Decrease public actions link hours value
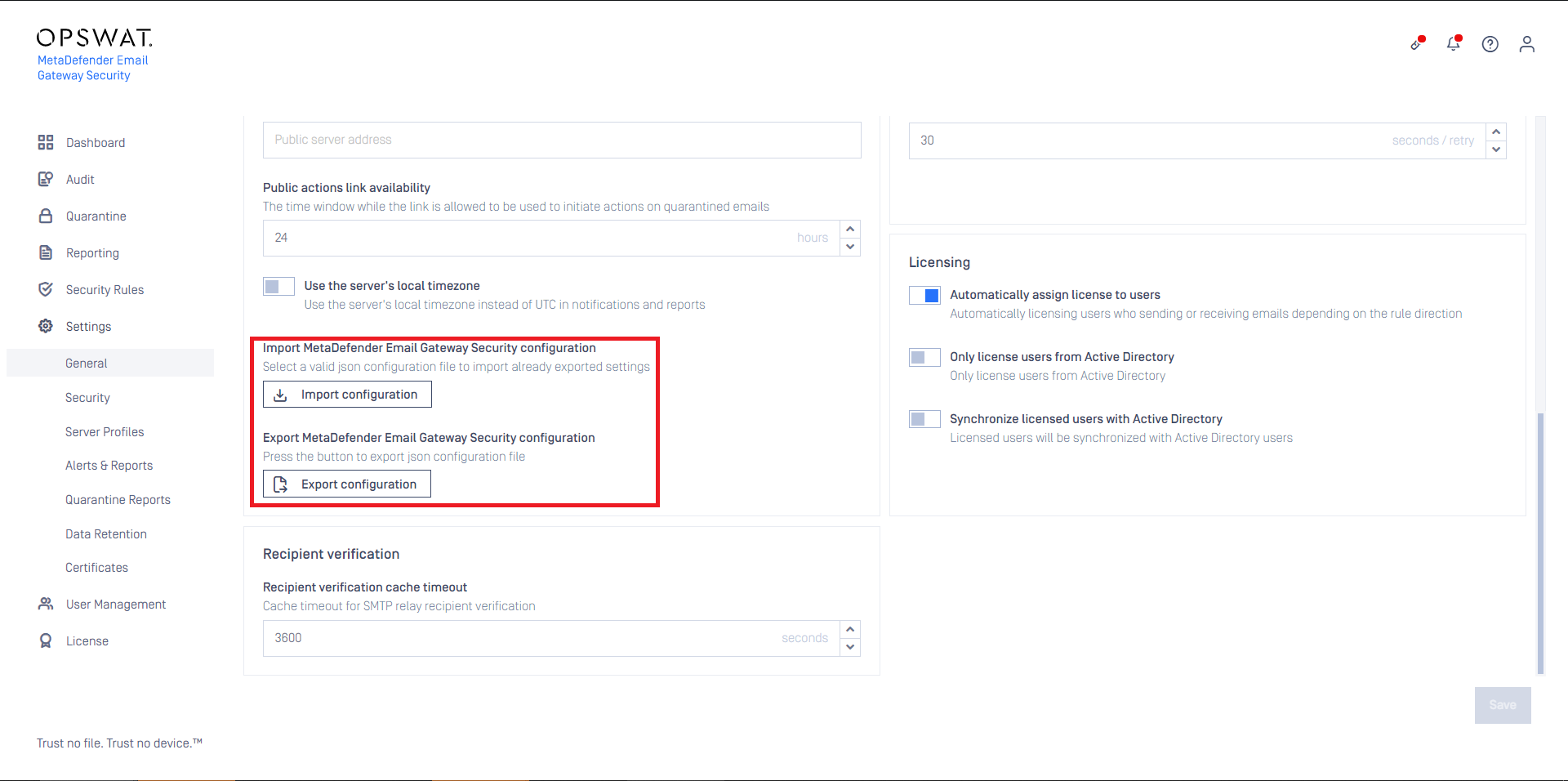Viewport: 1568px width, 781px height. tap(850, 247)
